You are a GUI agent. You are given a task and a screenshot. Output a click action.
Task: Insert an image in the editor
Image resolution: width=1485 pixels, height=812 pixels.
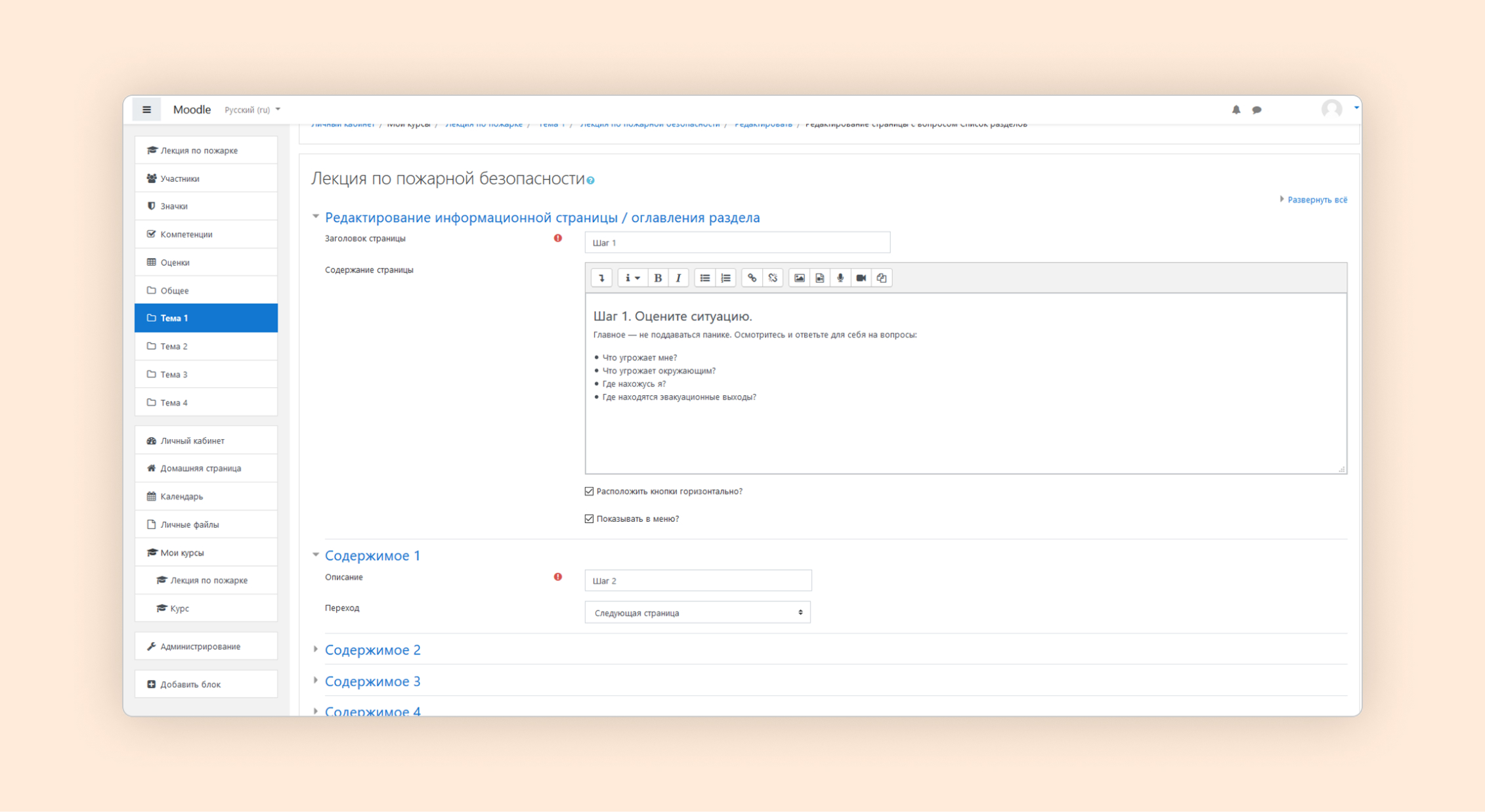coord(799,278)
